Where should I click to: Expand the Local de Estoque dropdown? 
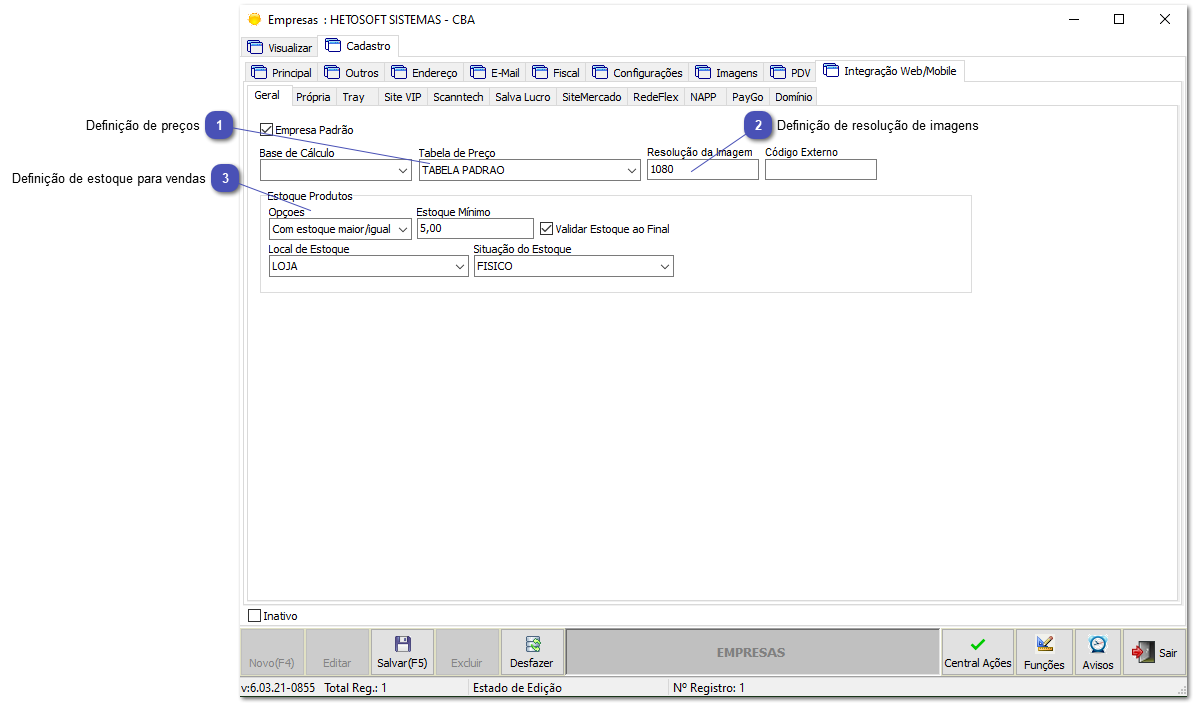[459, 265]
